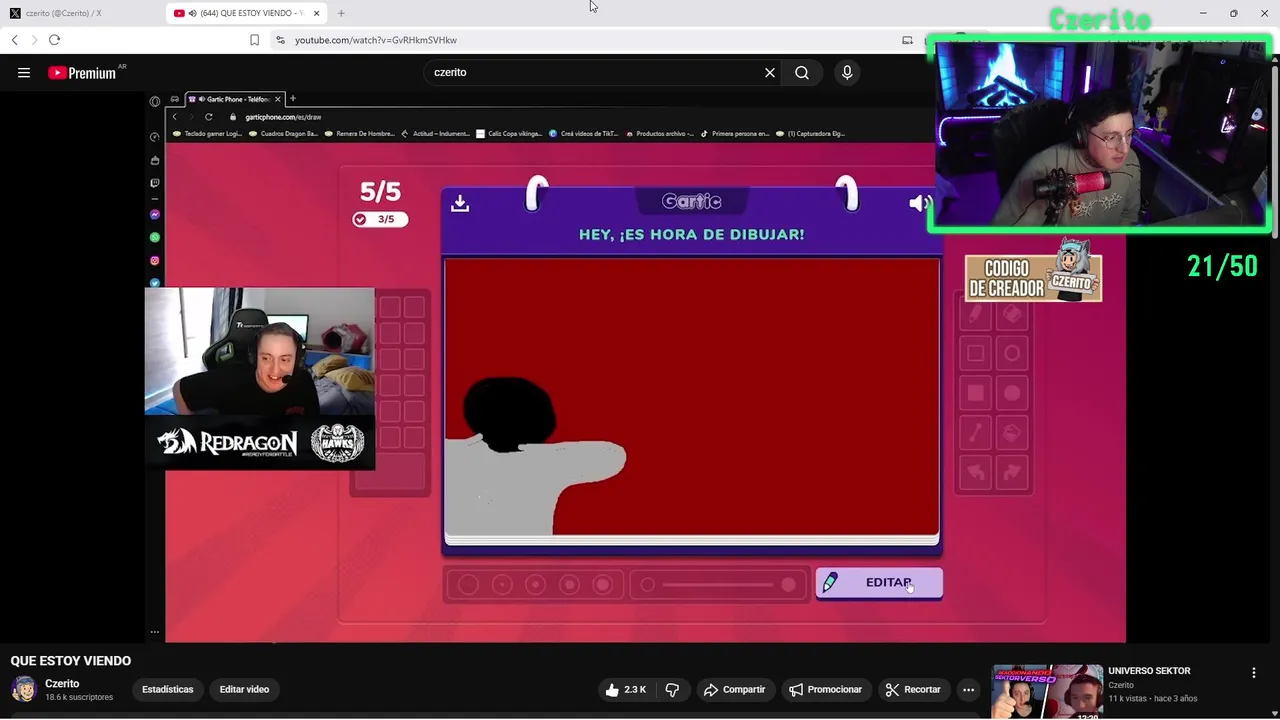Viewport: 1280px width, 720px height.
Task: Open the YouTube hamburger guide menu
Action: (24, 72)
